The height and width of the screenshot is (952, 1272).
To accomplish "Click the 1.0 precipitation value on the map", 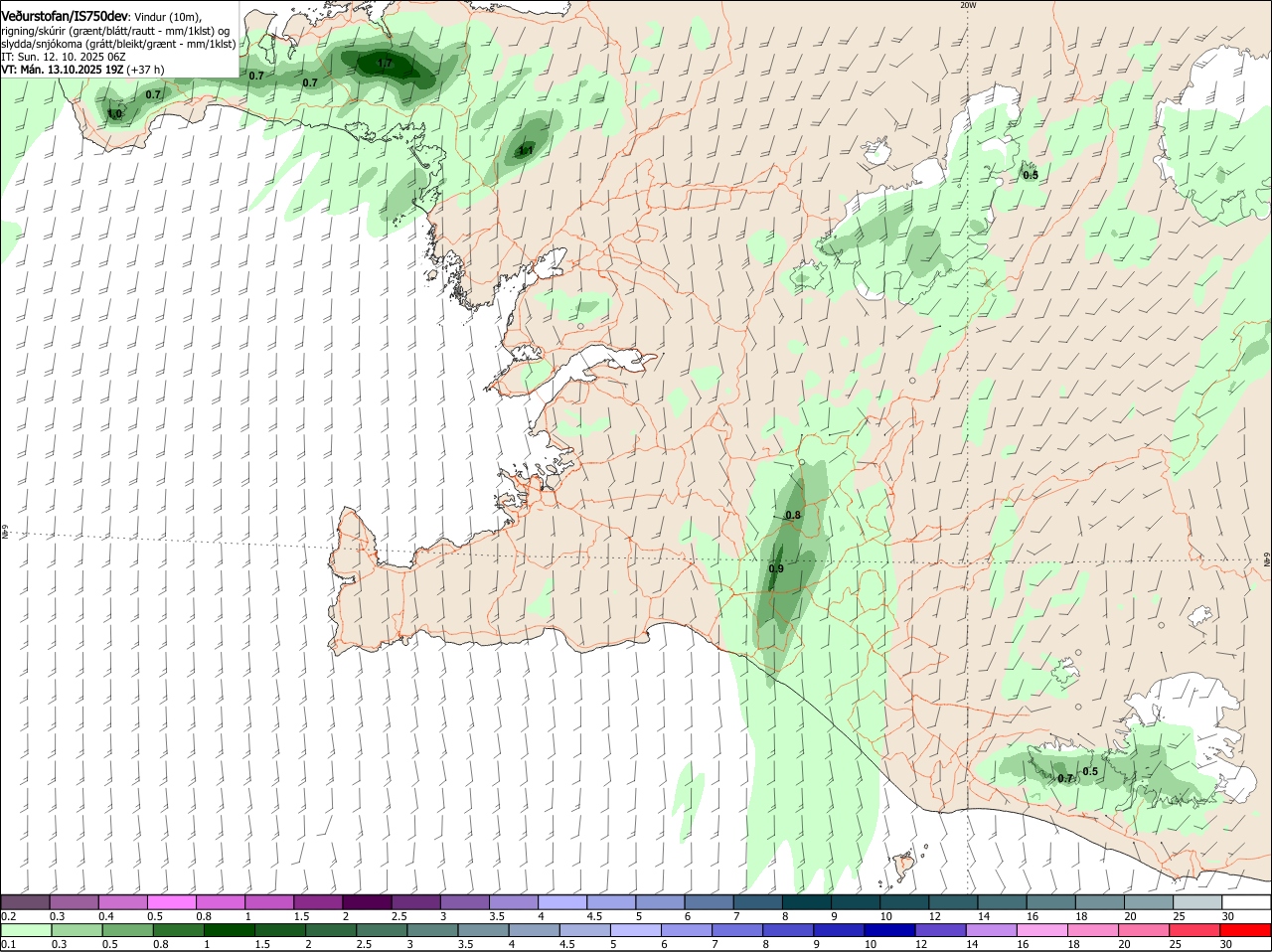I will [115, 114].
